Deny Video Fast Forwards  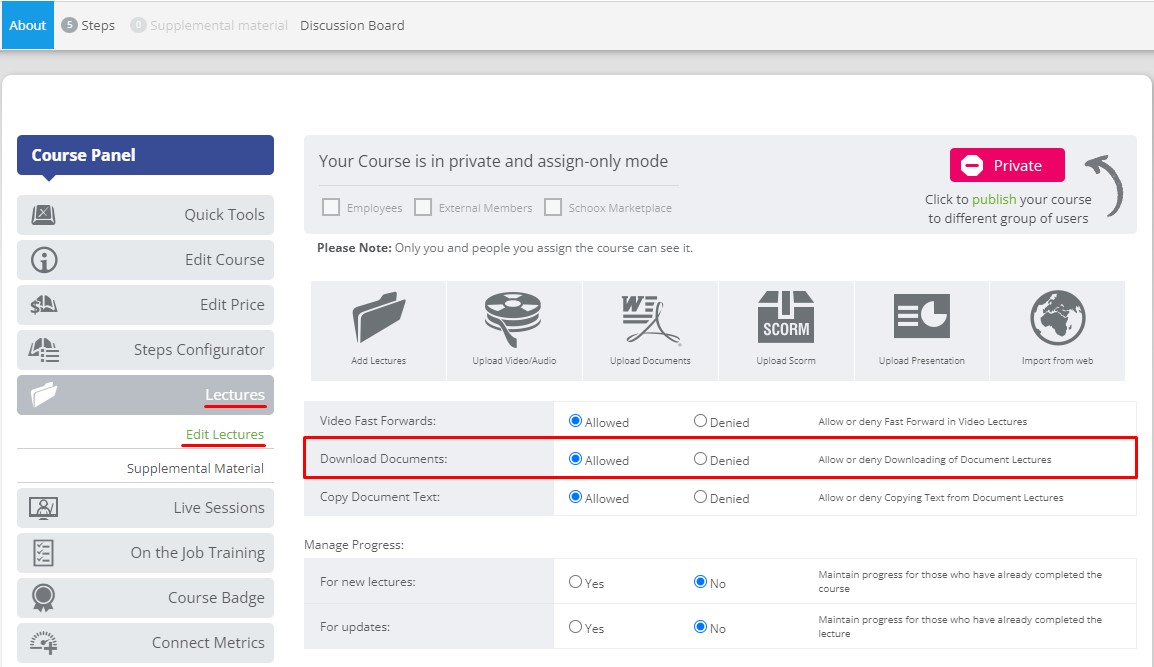coord(700,421)
